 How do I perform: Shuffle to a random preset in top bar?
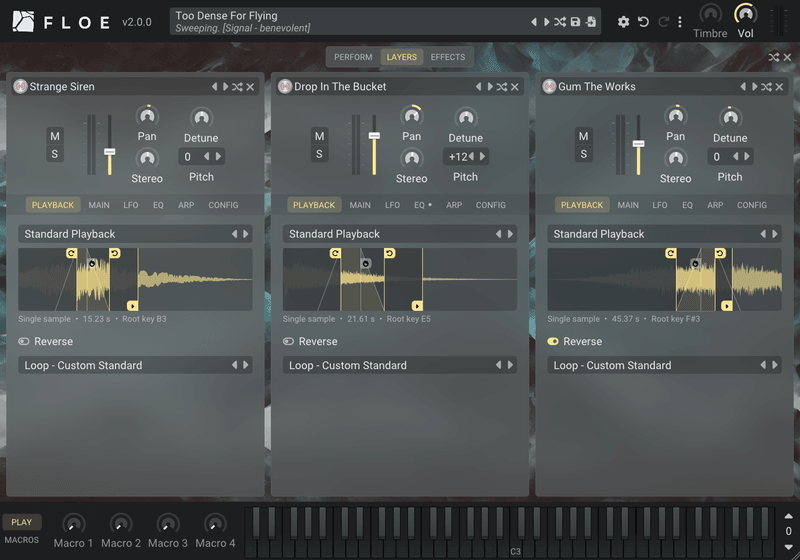click(560, 22)
